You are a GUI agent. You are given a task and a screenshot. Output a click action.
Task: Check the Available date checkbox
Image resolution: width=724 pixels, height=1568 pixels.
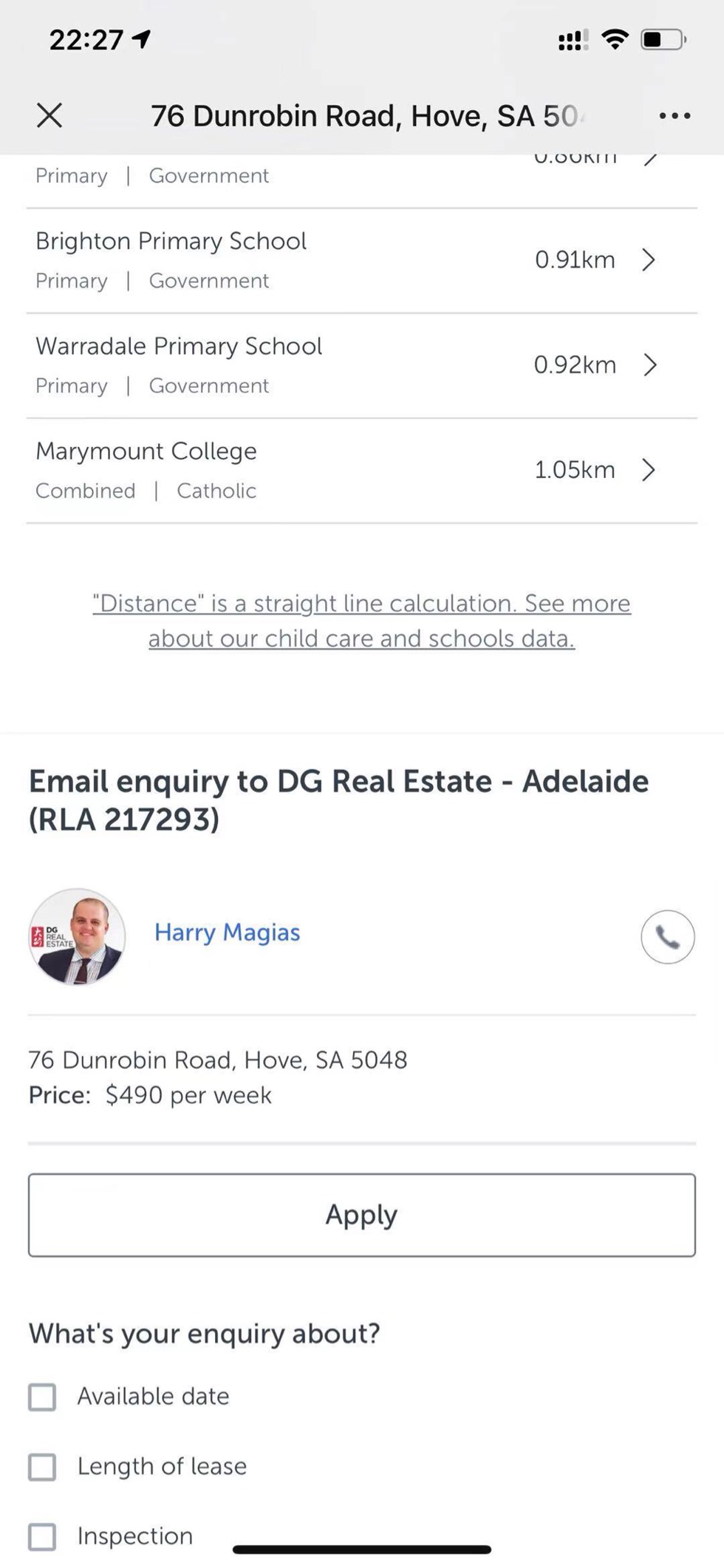tap(42, 1397)
